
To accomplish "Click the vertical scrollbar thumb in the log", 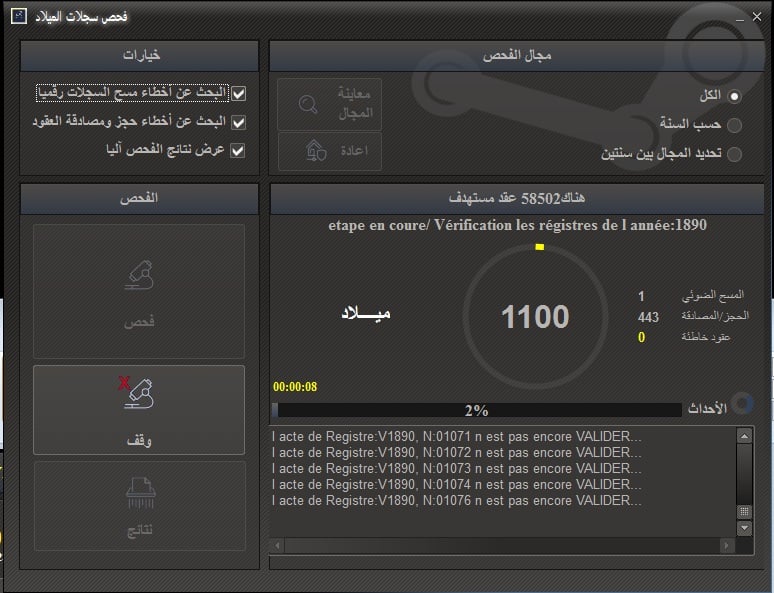I will [x=744, y=512].
